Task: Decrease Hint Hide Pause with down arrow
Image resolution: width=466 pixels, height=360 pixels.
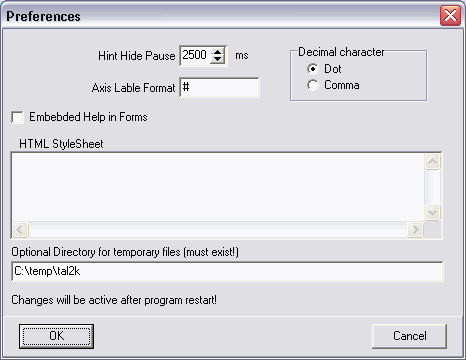Action: pos(217,59)
